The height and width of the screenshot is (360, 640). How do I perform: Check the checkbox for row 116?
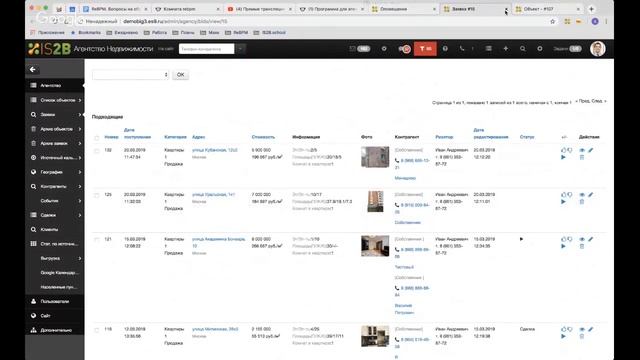tap(97, 330)
